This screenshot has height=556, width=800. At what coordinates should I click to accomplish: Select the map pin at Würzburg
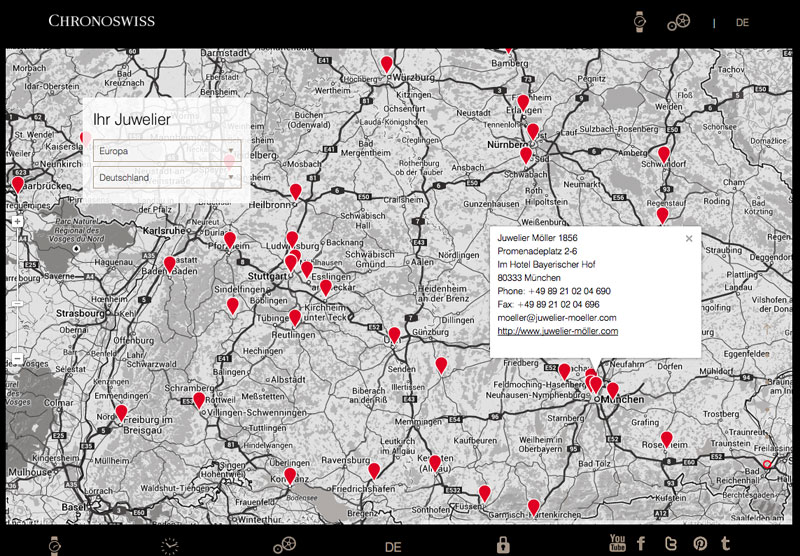tap(387, 64)
